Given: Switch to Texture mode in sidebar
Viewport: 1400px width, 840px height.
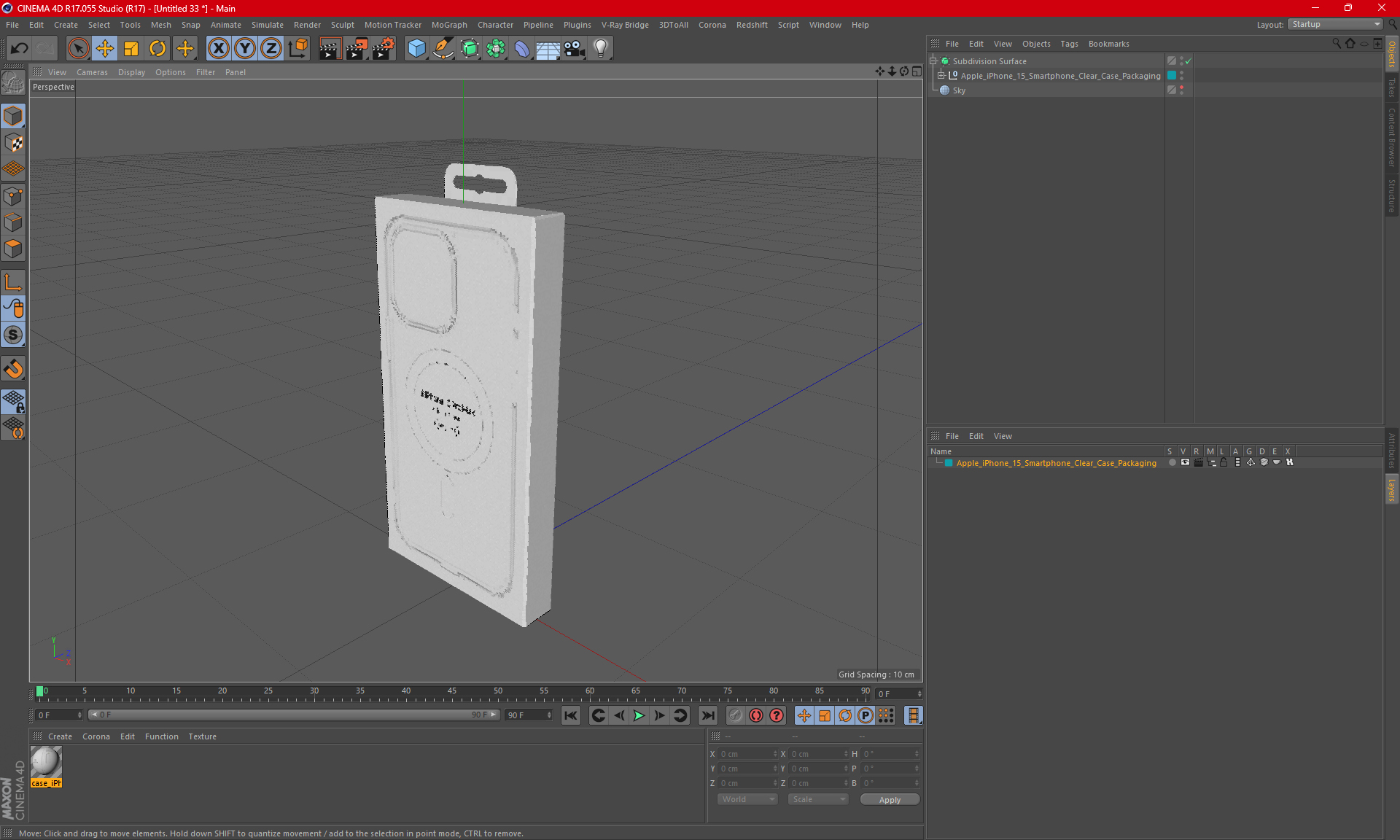Looking at the screenshot, I should click(13, 142).
